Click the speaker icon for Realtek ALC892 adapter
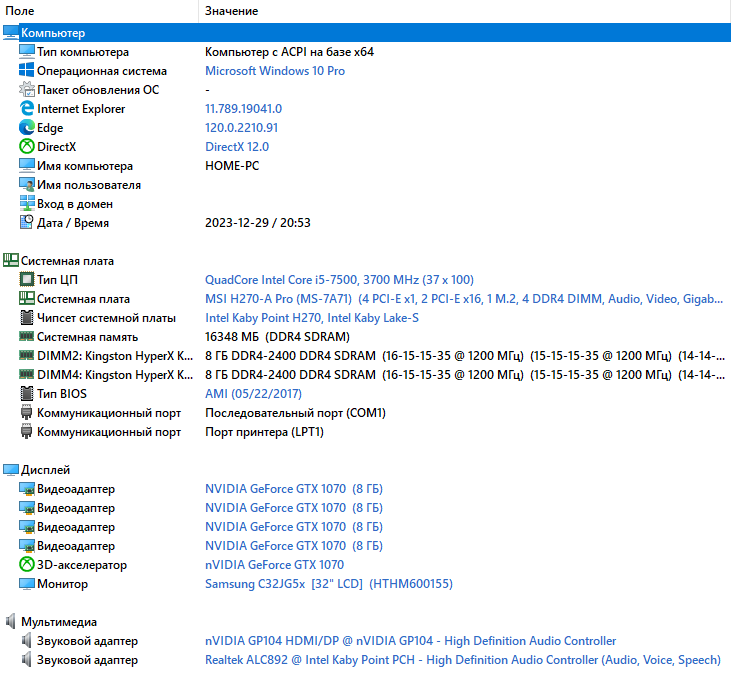 [x=26, y=659]
